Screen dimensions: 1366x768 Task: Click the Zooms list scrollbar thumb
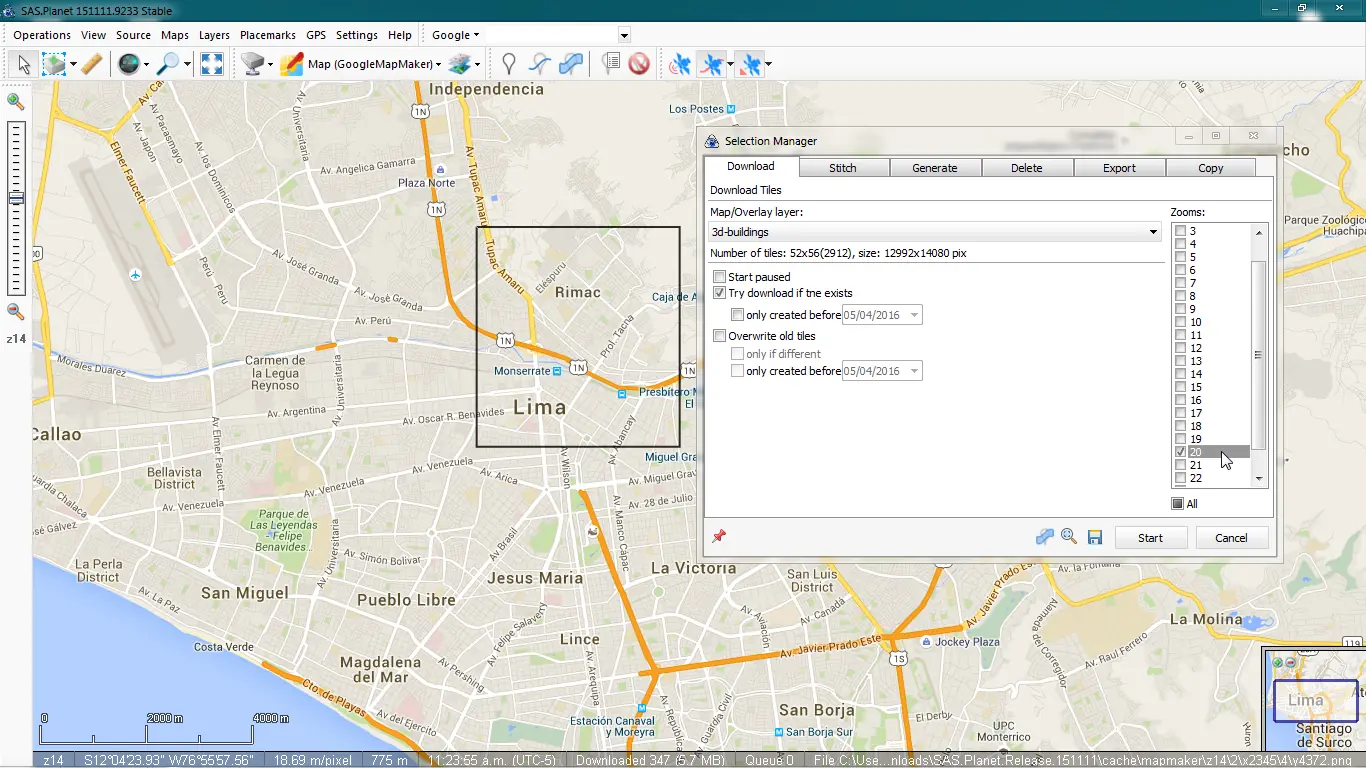[1259, 355]
